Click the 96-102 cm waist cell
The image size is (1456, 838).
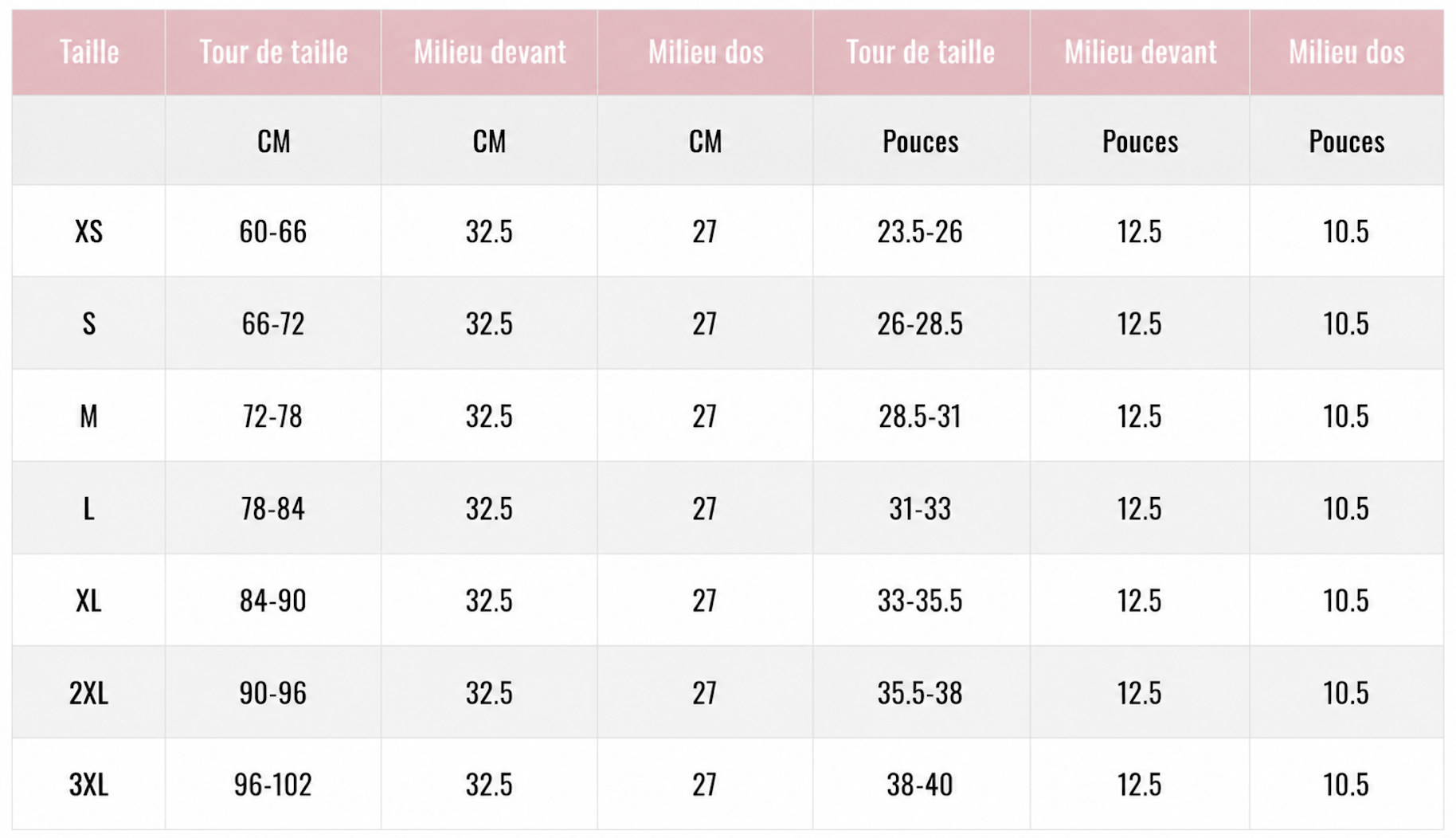coord(273,785)
